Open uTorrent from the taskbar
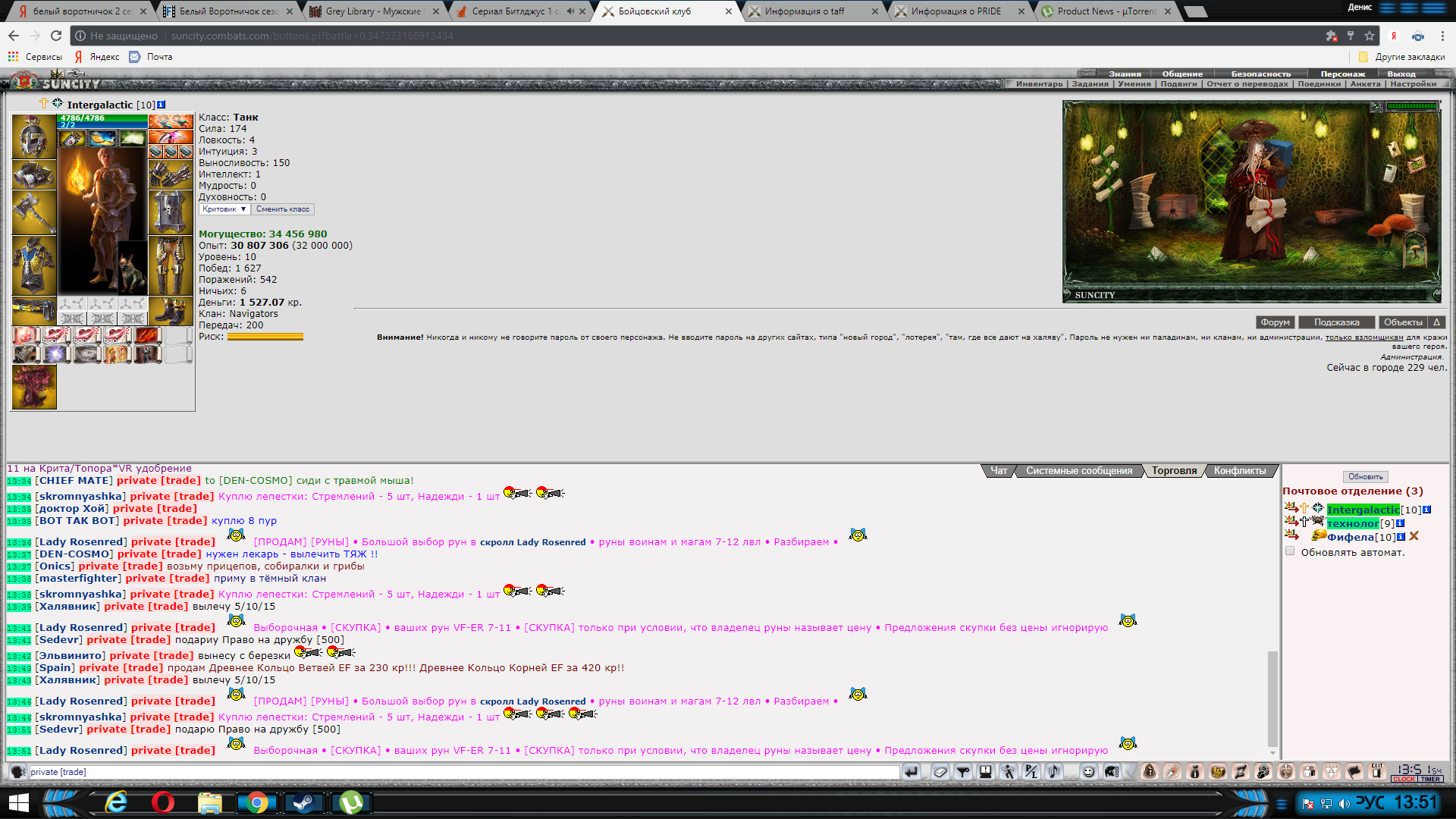Screen dimensions: 1456x819 pos(351,802)
